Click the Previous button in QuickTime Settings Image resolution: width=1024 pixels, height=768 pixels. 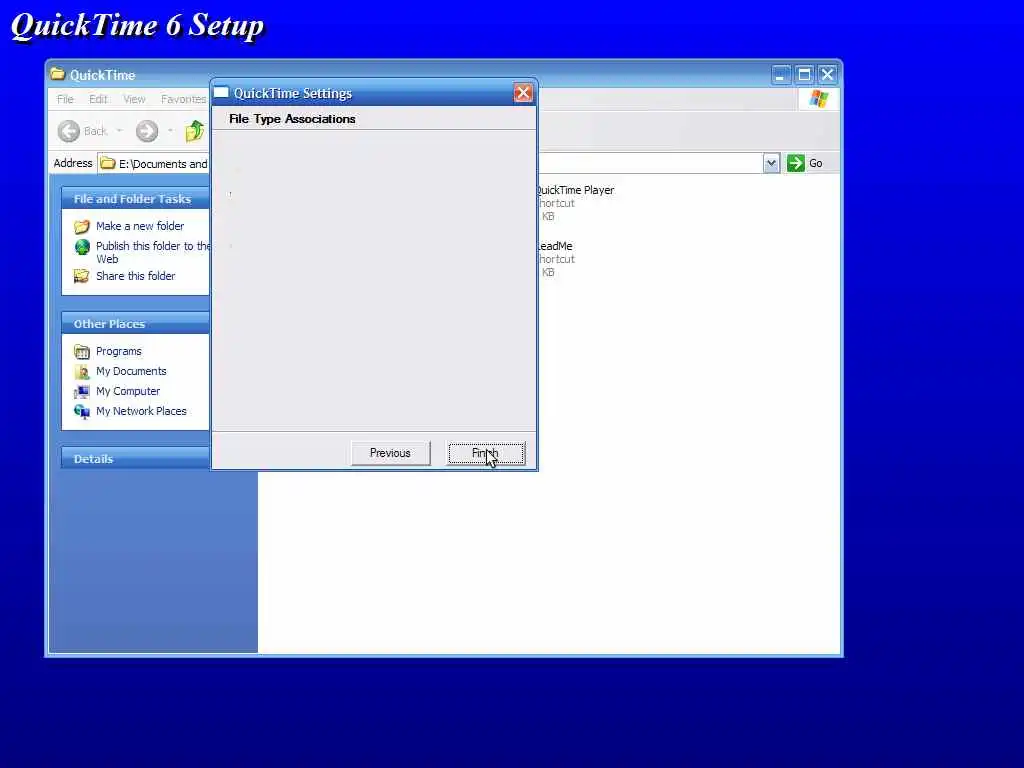coord(390,453)
